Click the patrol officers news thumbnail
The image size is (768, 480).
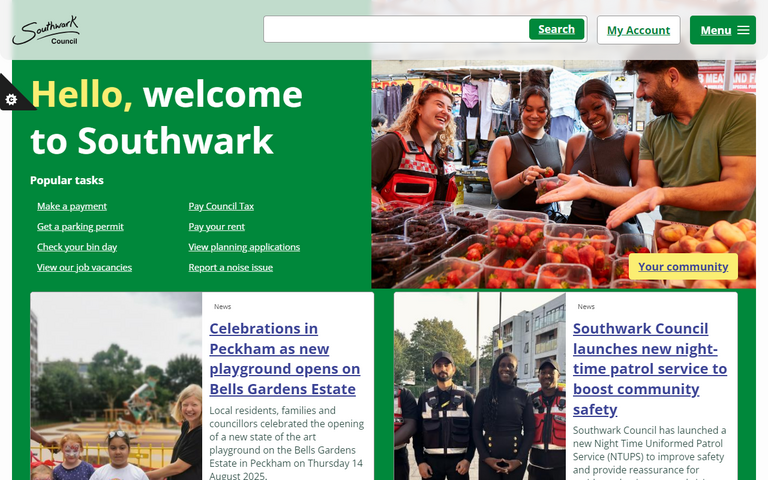pos(480,386)
